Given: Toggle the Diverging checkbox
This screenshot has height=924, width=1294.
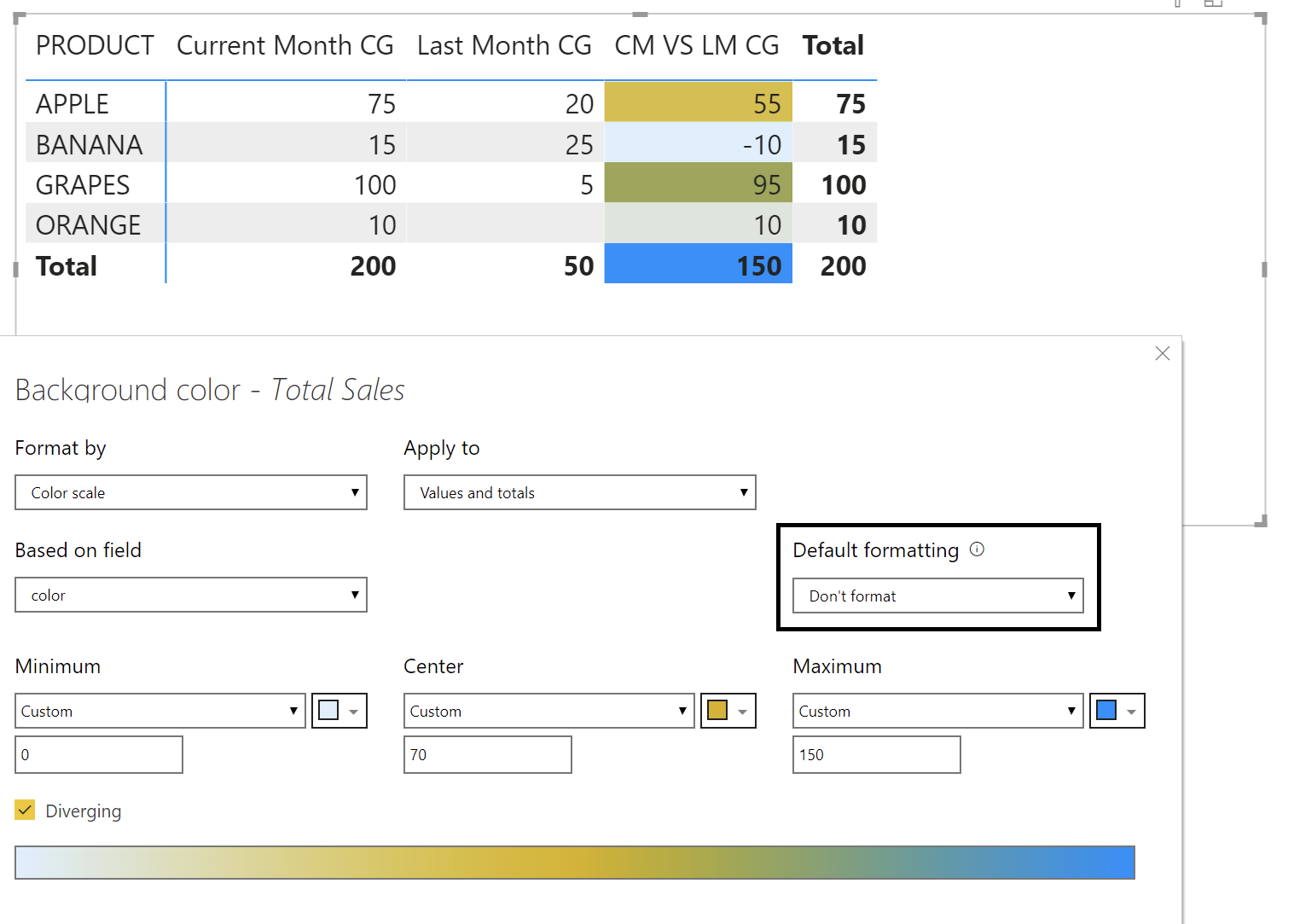Looking at the screenshot, I should (25, 811).
